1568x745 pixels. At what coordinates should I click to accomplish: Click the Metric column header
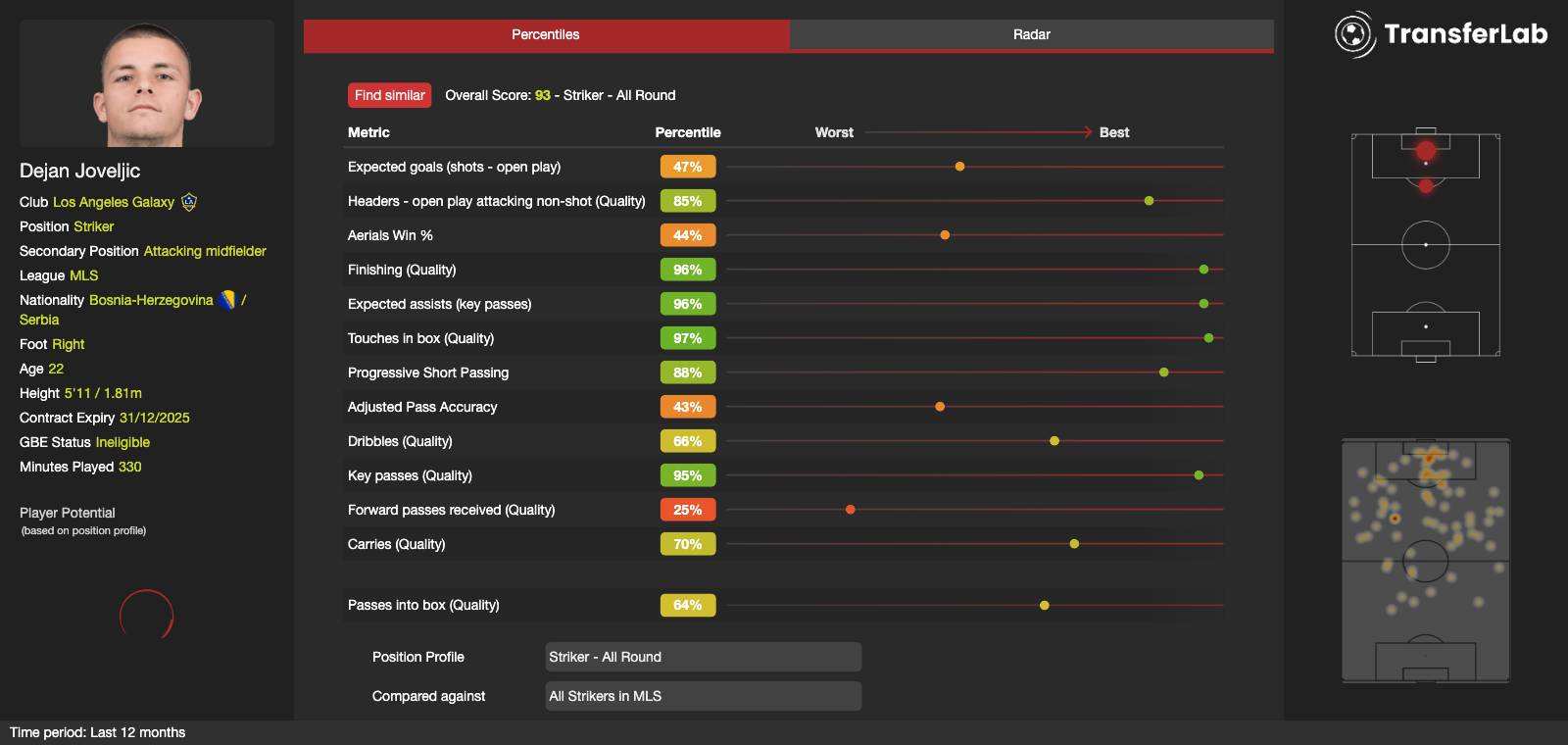[368, 132]
